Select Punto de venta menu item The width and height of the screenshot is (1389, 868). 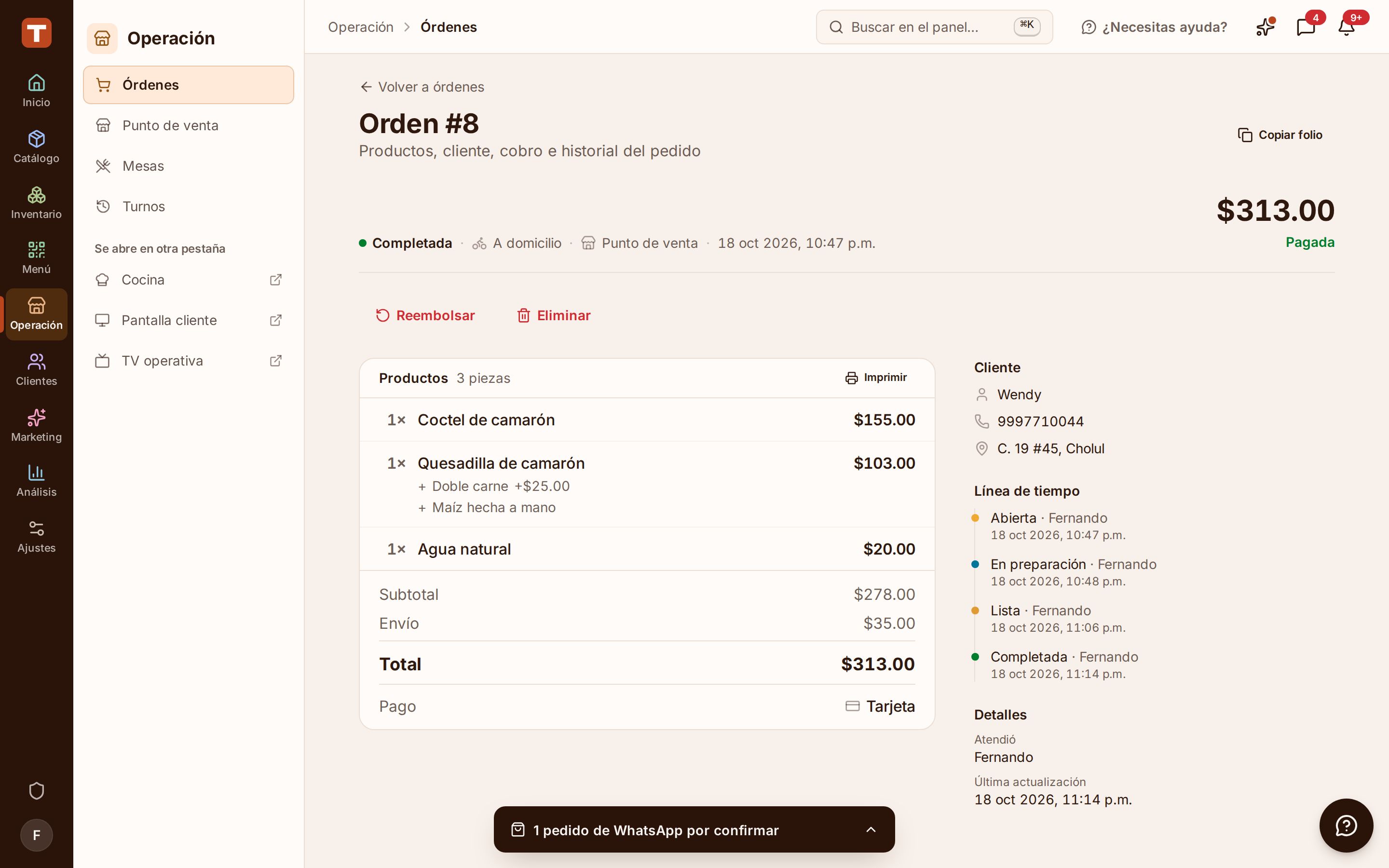(188, 125)
